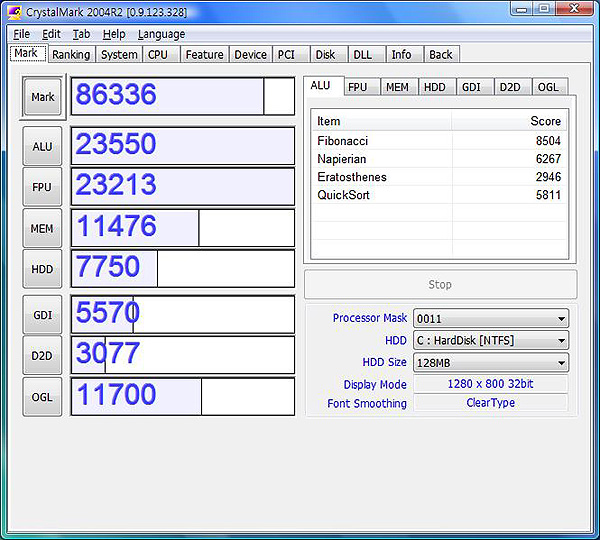Switch to the Back tab

[442, 54]
